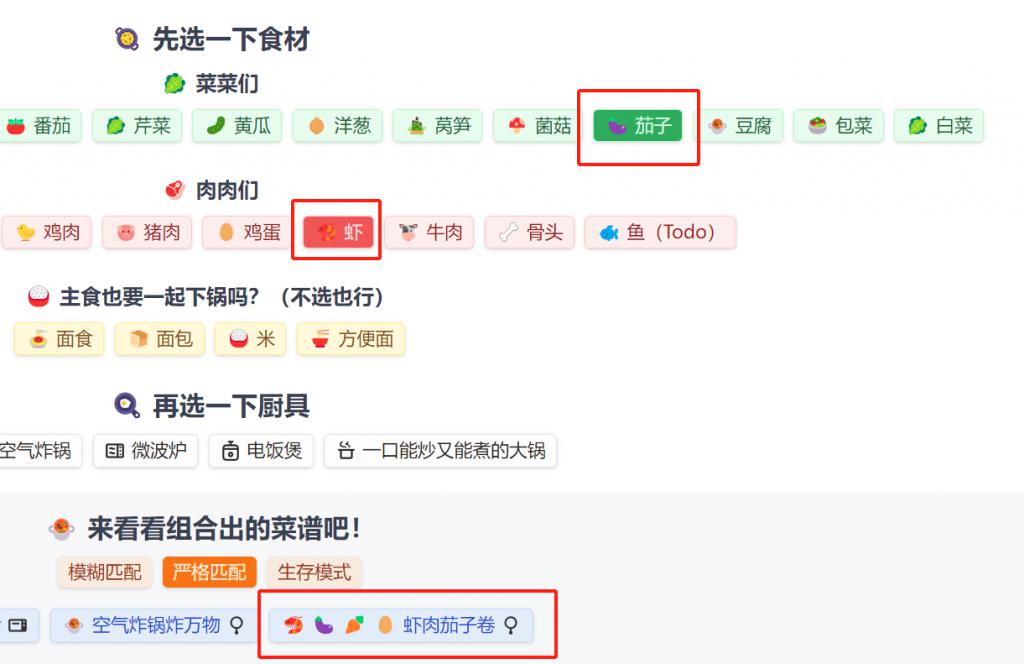Choose 黄瓜 cucumber from vegetables
Screen dimensions: 1024x664
(237, 125)
